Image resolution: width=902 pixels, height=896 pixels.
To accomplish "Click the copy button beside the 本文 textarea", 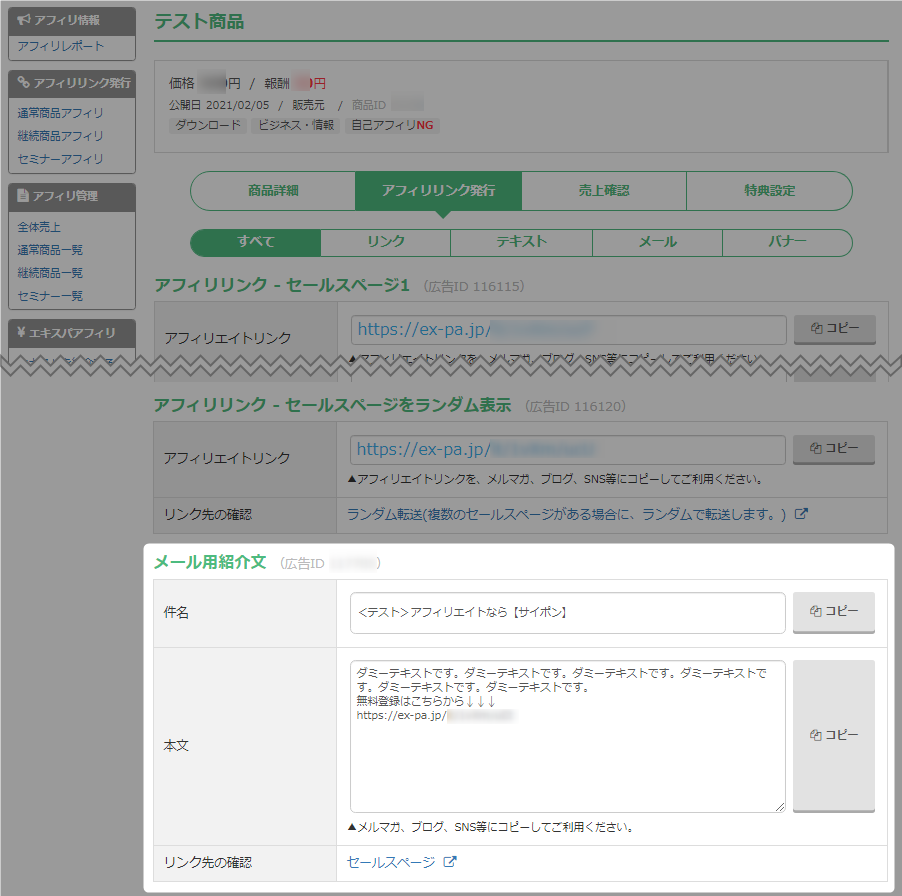I will click(833, 735).
